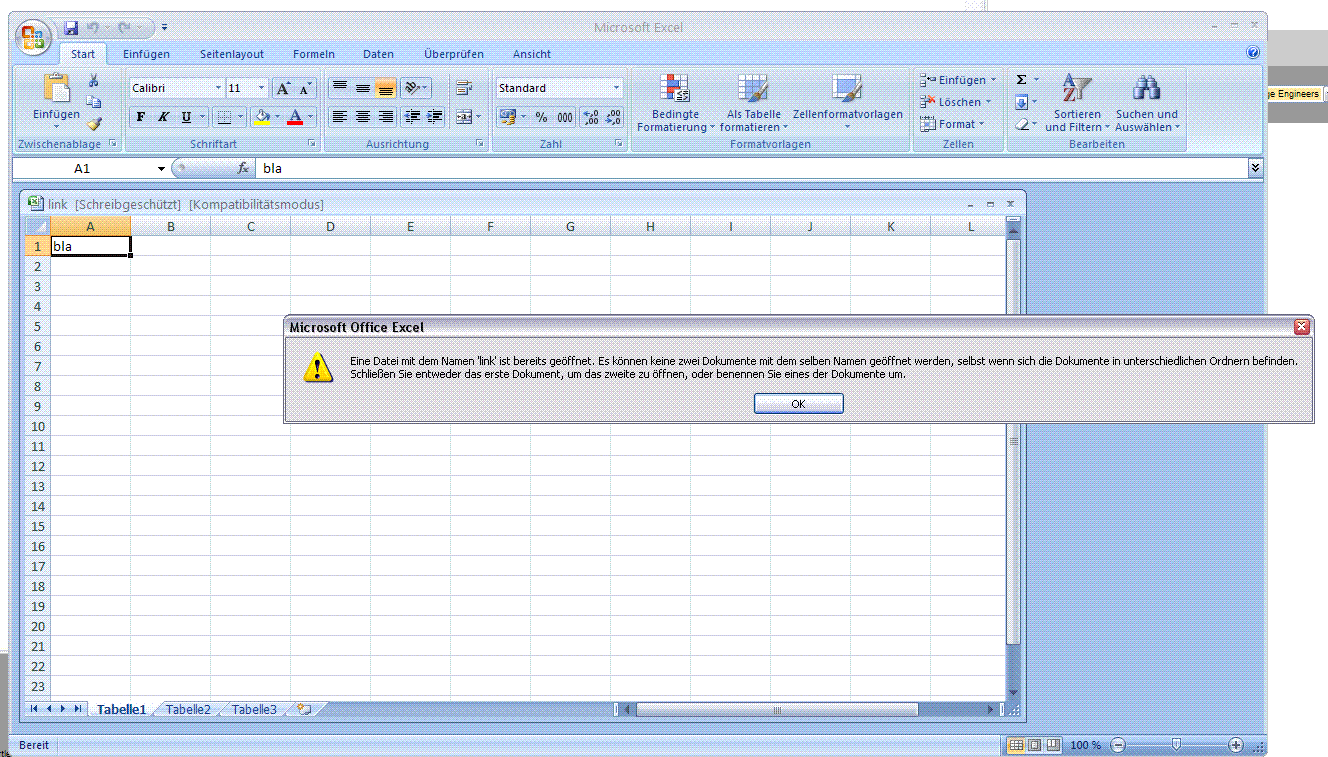The height and width of the screenshot is (757, 1328).
Task: Center cell text horizontally
Action: (363, 117)
